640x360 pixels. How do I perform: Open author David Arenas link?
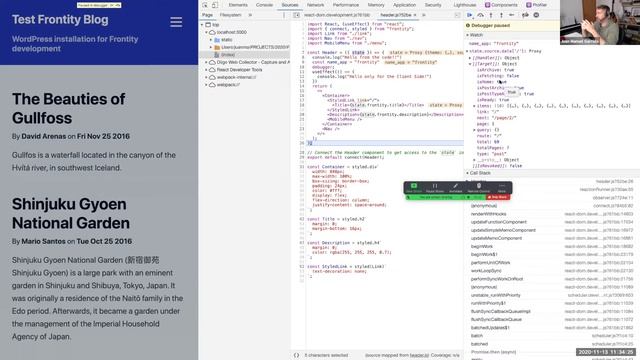click(x=44, y=136)
